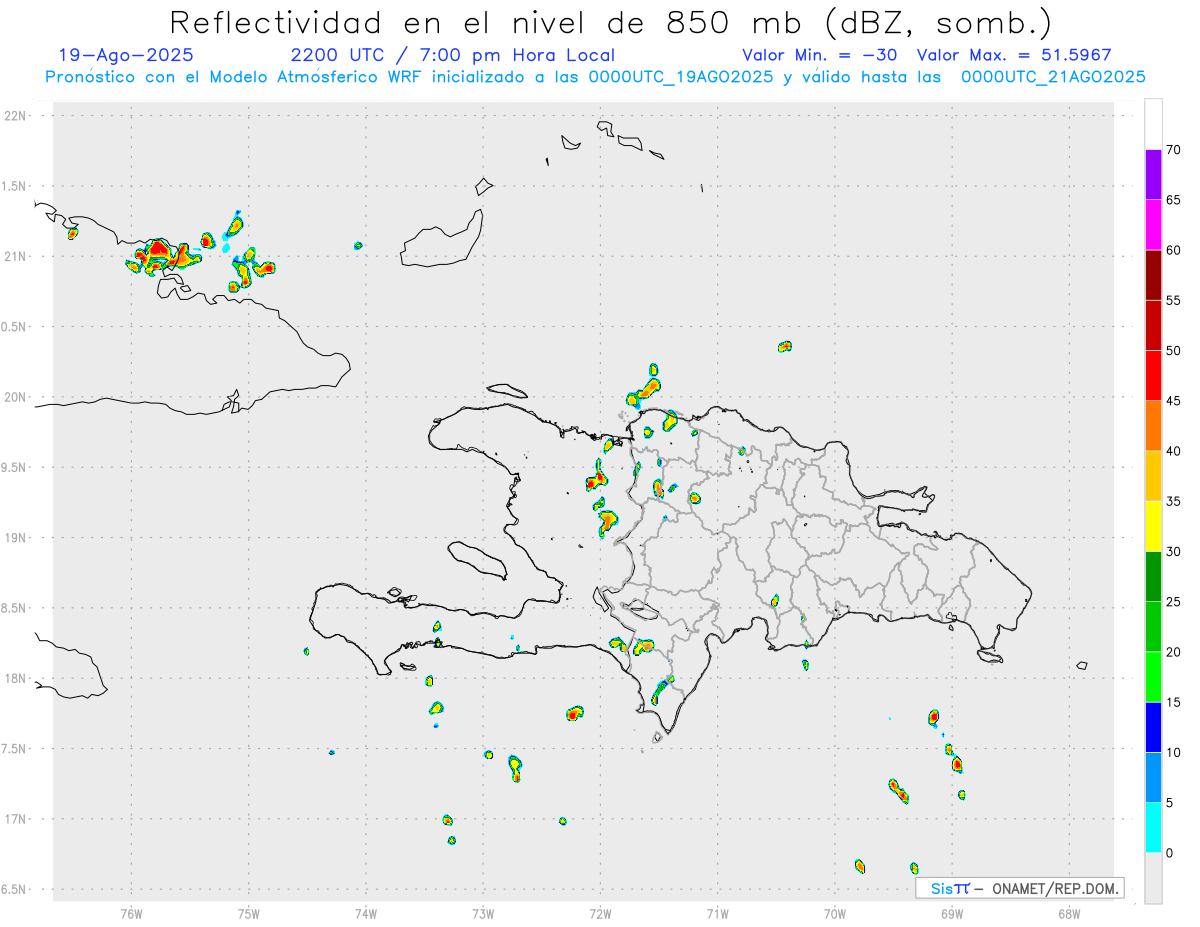Select the yellow 30–35 dBZ colorbar segment
Screen dimensions: 1200x927
tap(1153, 526)
